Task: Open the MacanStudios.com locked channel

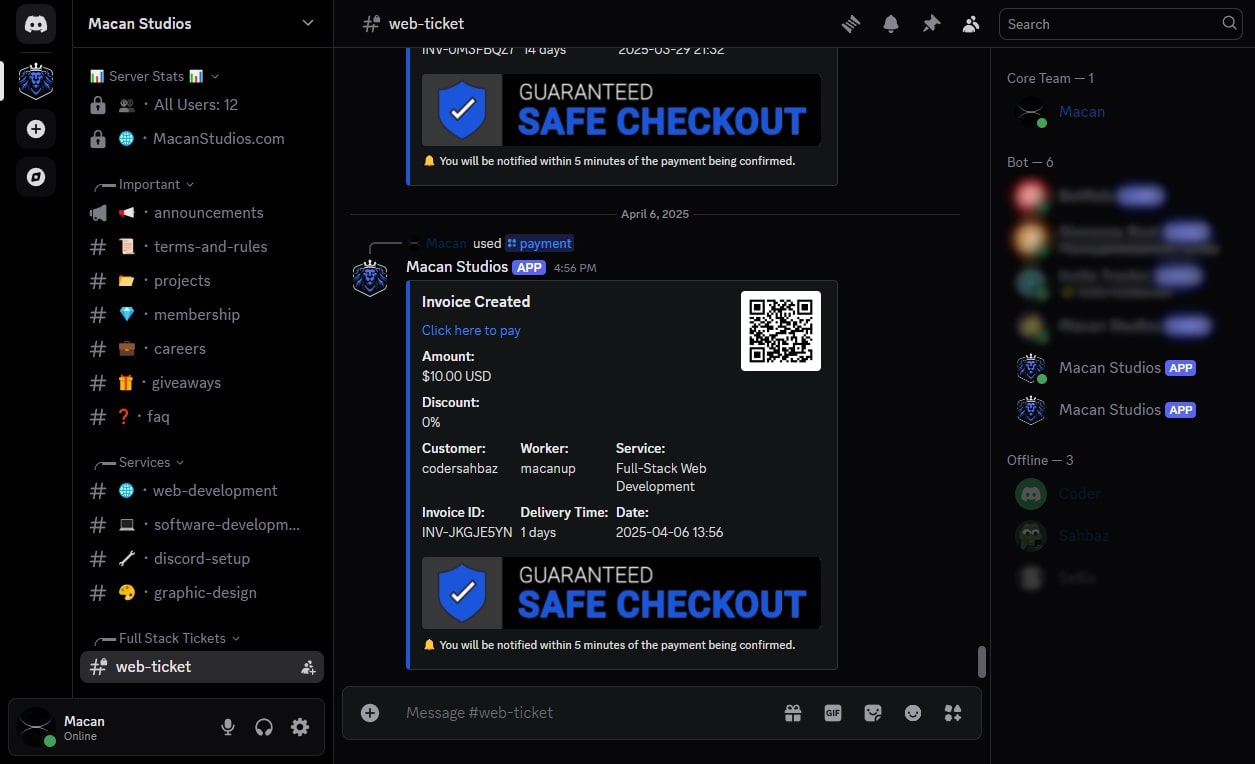Action: click(x=202, y=139)
